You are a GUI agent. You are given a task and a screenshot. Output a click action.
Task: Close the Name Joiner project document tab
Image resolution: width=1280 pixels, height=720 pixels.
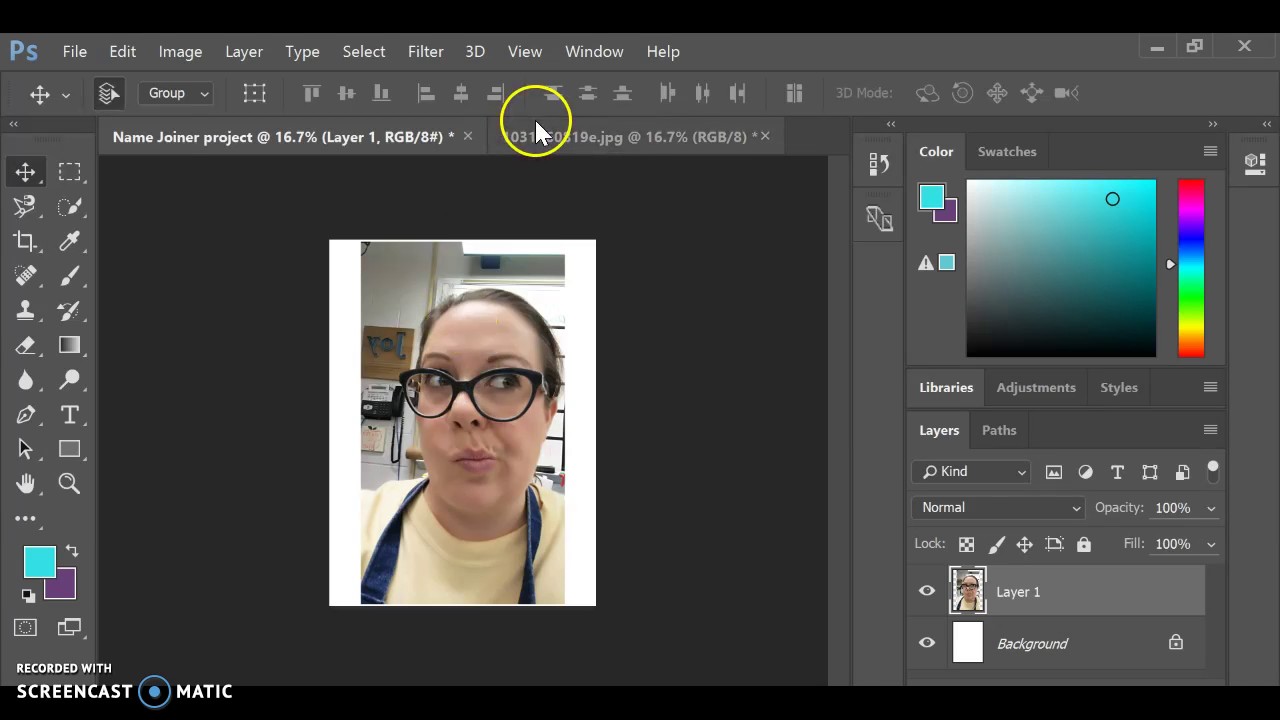click(467, 136)
